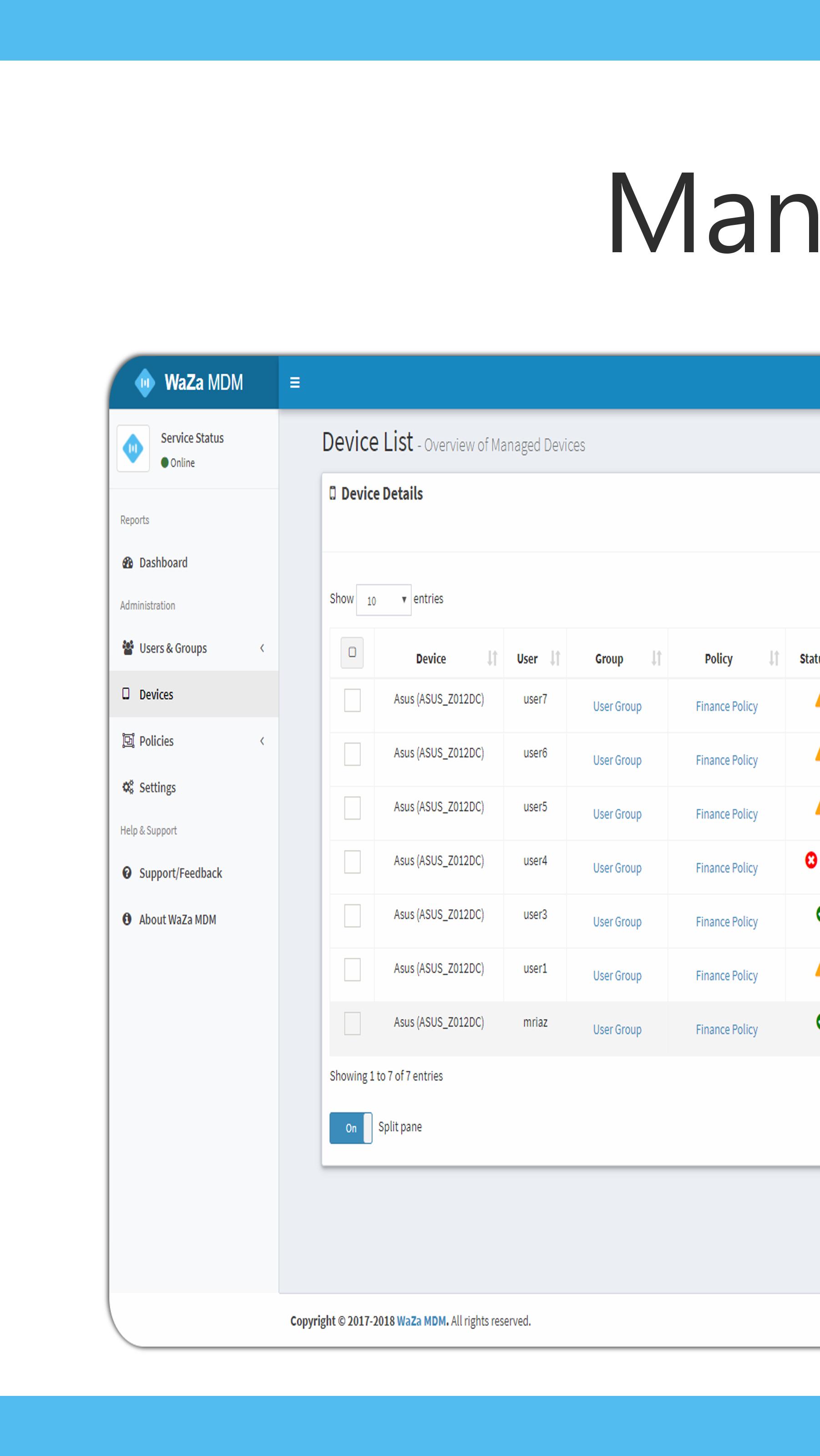820x1456 pixels.
Task: Click the Device List page heading
Action: point(368,442)
